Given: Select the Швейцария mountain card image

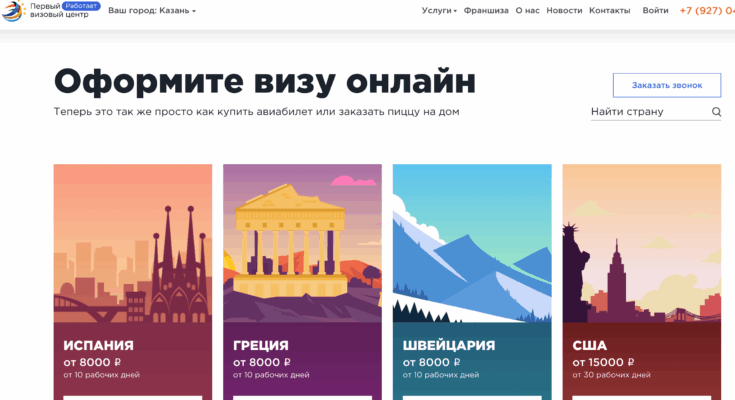Looking at the screenshot, I should [x=472, y=243].
